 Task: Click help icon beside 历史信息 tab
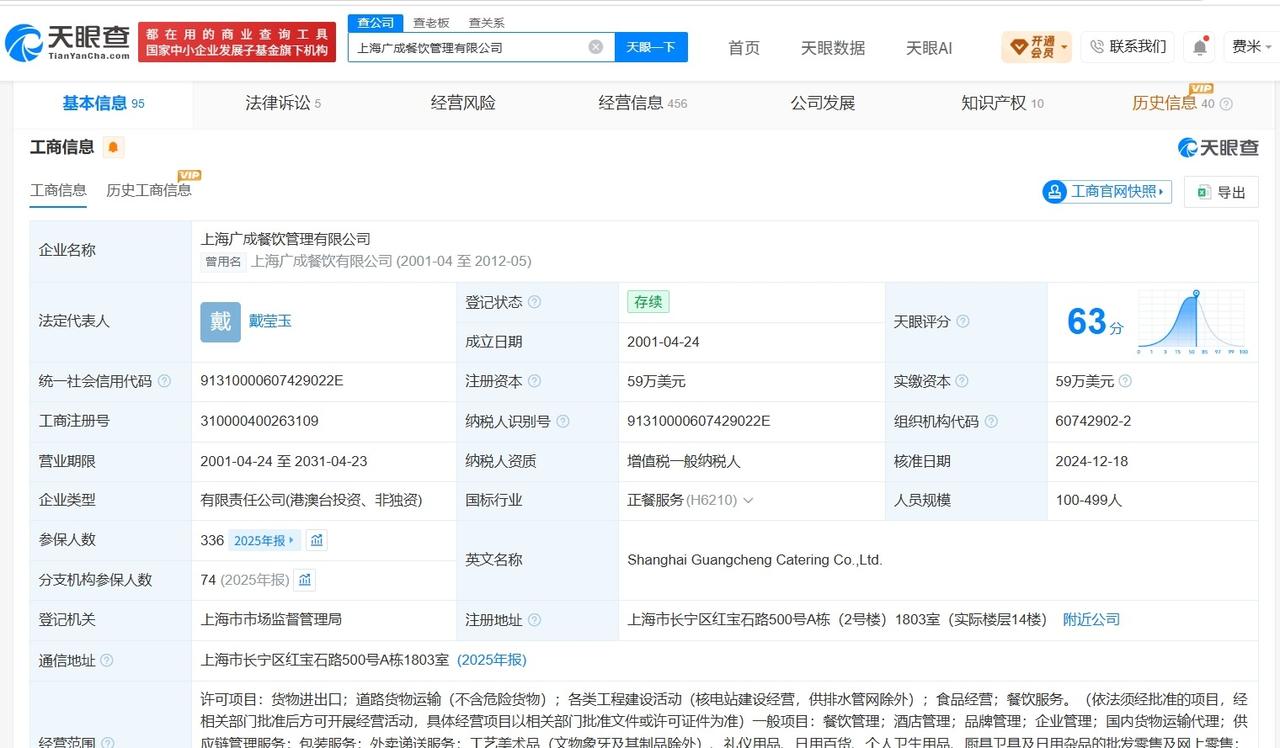(x=1226, y=104)
